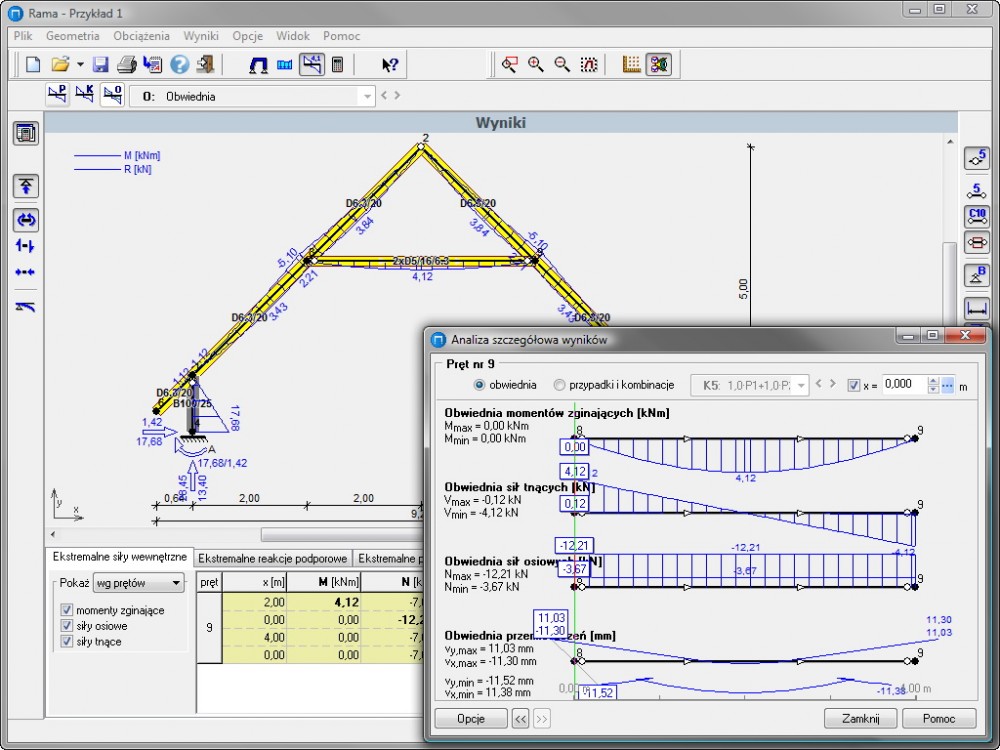The image size is (1000, 750).
Task: Click the x position value field
Action: pyautogui.click(x=903, y=385)
